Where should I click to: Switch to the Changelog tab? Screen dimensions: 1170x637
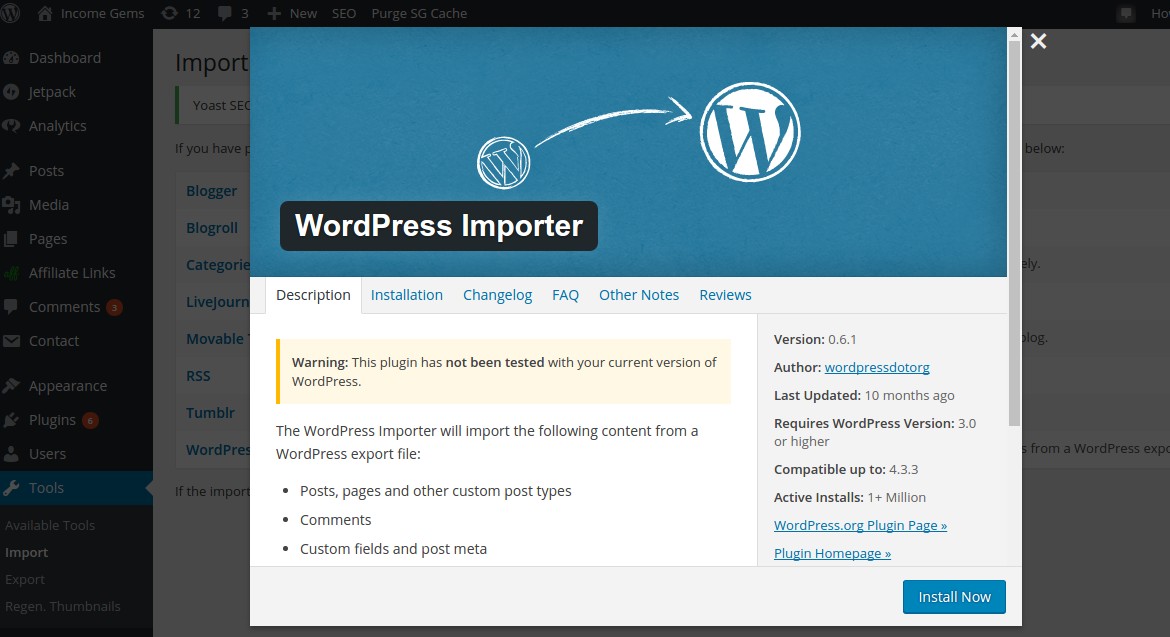tap(498, 295)
